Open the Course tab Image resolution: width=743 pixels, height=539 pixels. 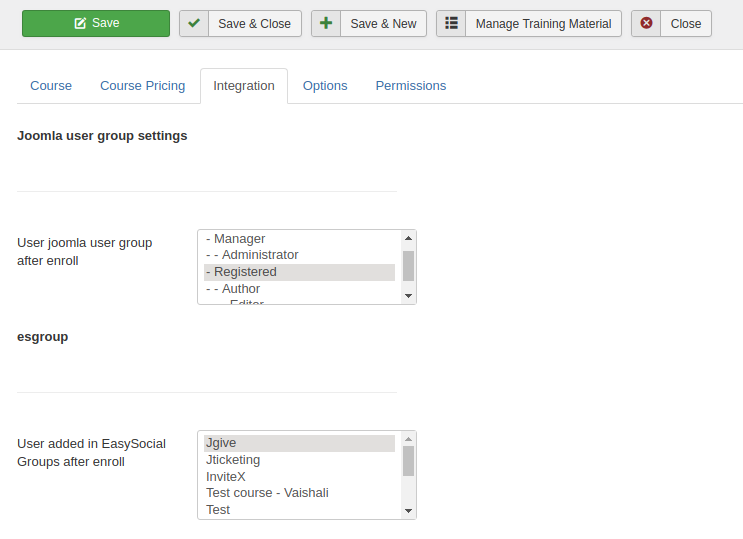click(51, 86)
